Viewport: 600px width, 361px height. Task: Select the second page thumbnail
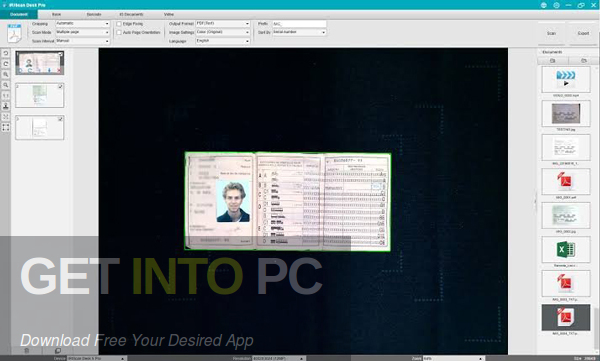[39, 95]
